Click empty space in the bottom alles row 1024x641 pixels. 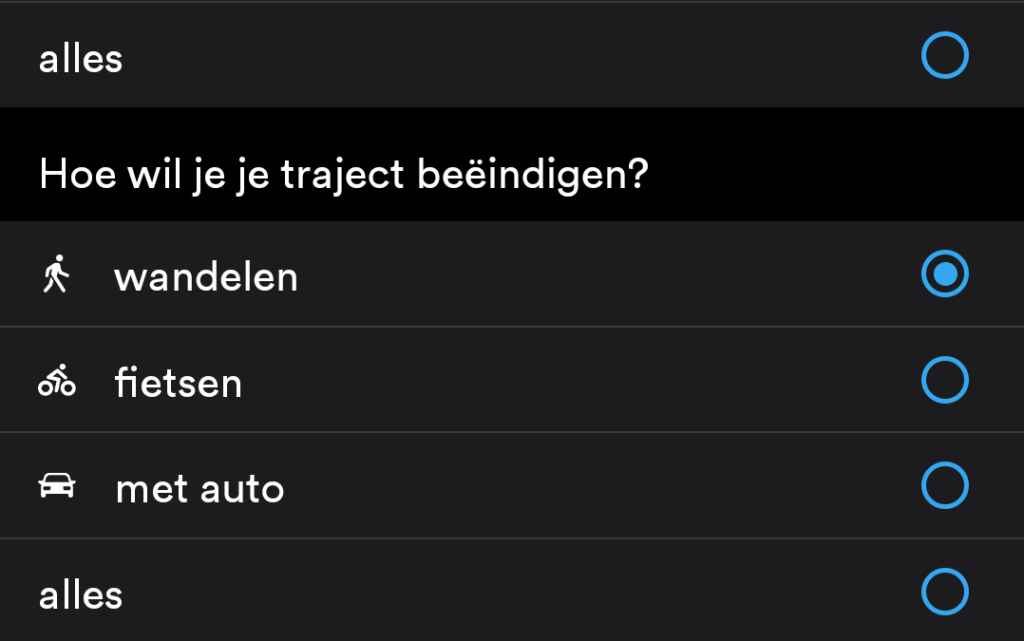click(522, 591)
